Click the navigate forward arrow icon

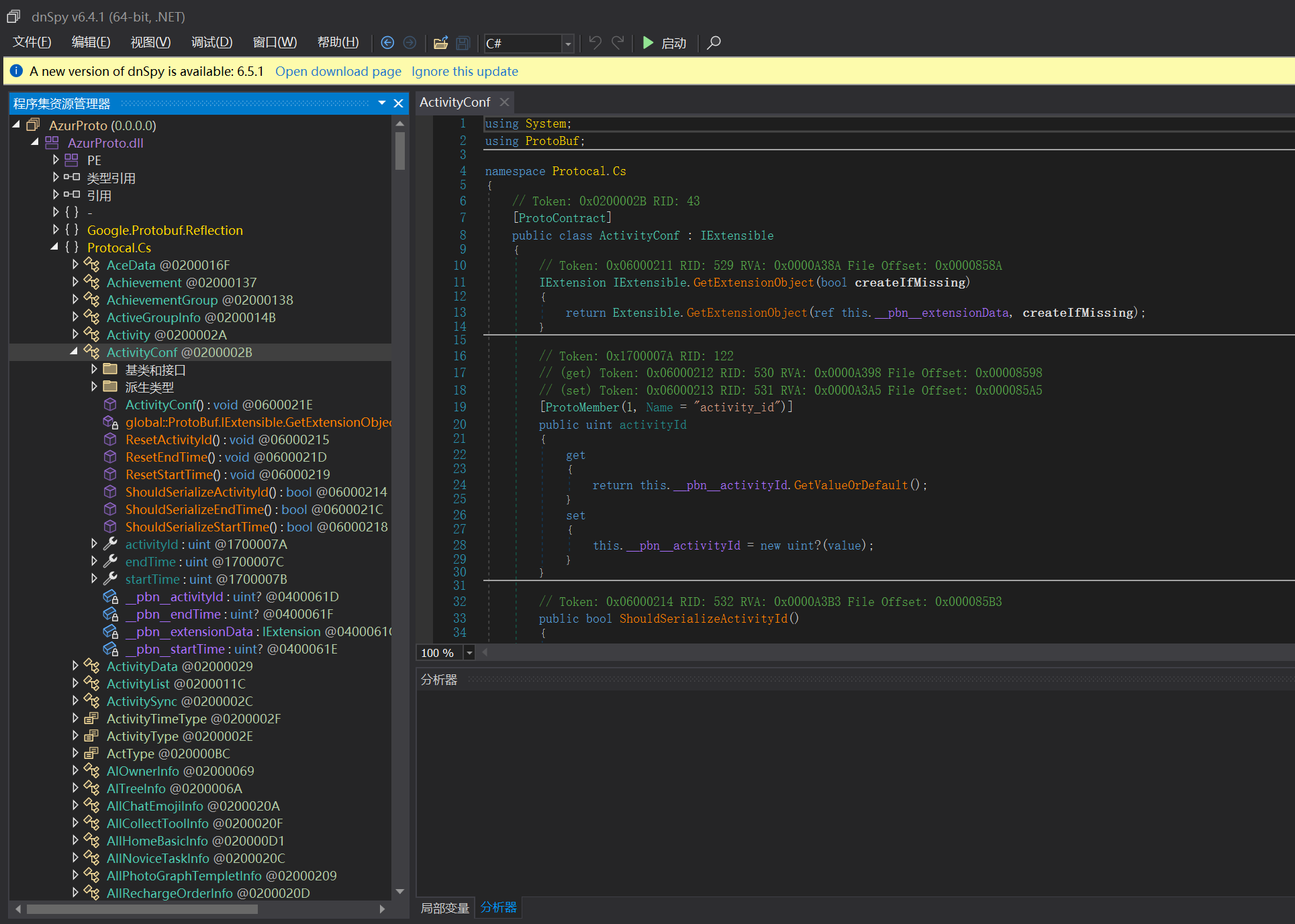(x=410, y=43)
